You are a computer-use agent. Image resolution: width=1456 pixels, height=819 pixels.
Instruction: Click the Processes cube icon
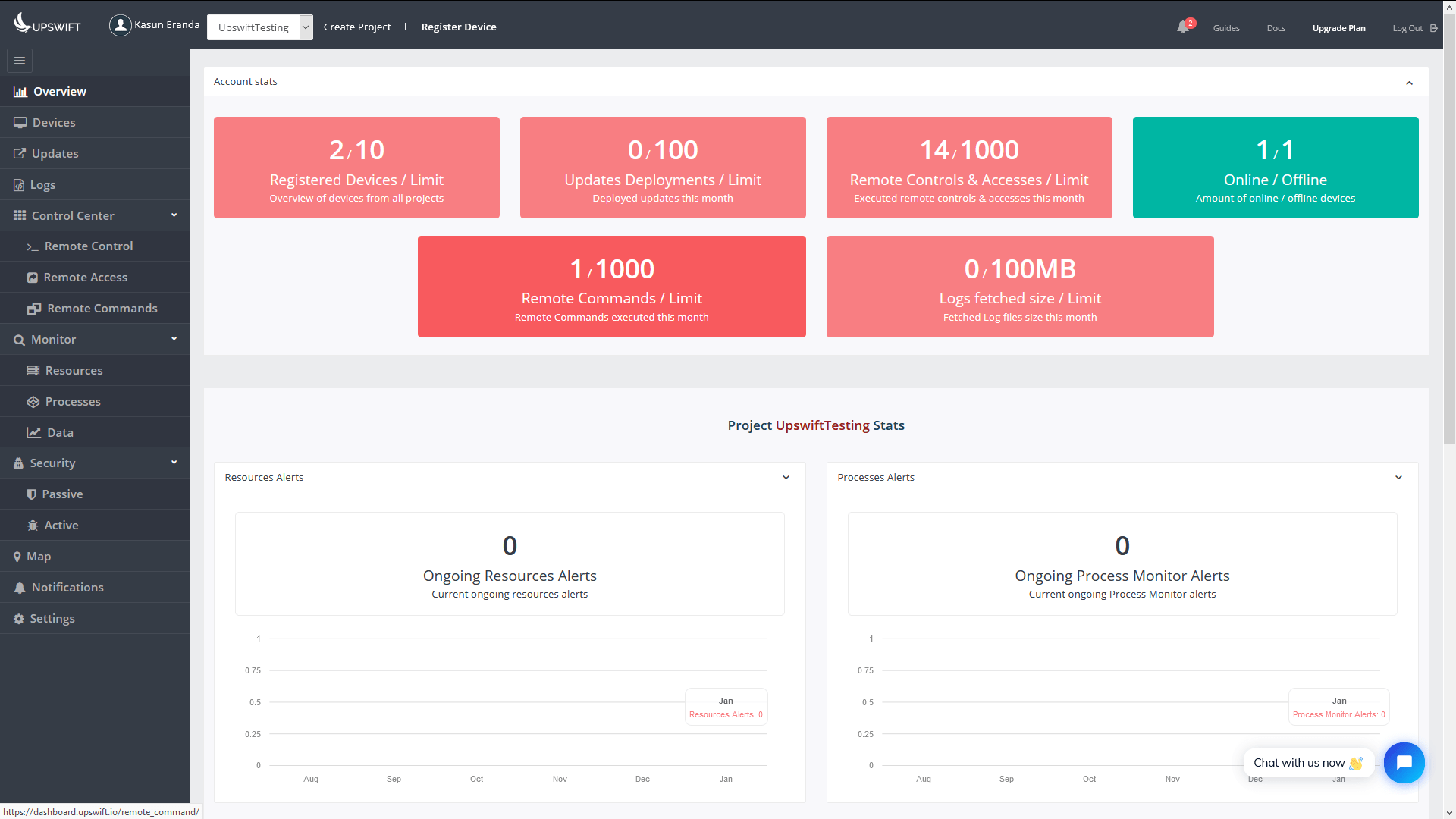tap(33, 402)
